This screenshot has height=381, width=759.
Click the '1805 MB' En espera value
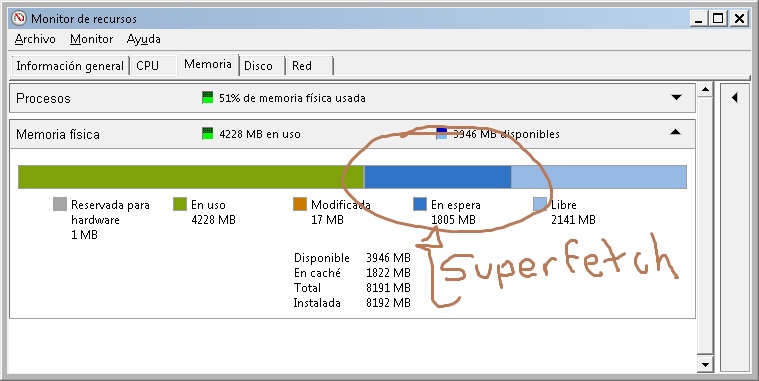pyautogui.click(x=454, y=220)
